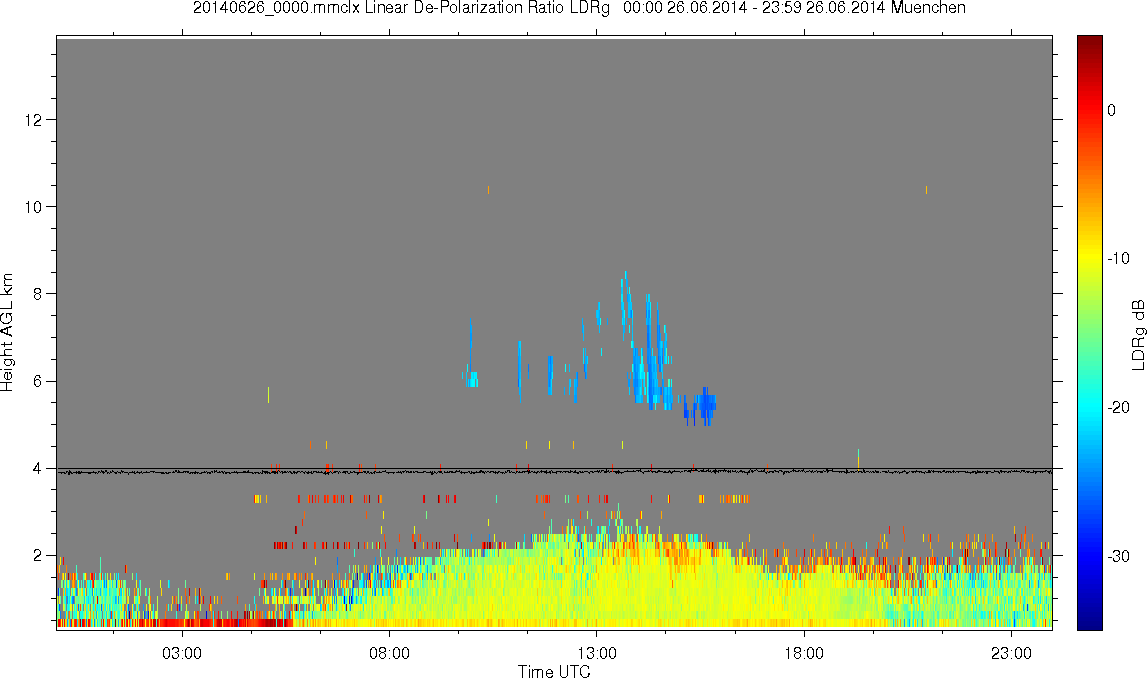Click the '18:00' time axis tick label
The height and width of the screenshot is (678, 1147).
point(804,653)
